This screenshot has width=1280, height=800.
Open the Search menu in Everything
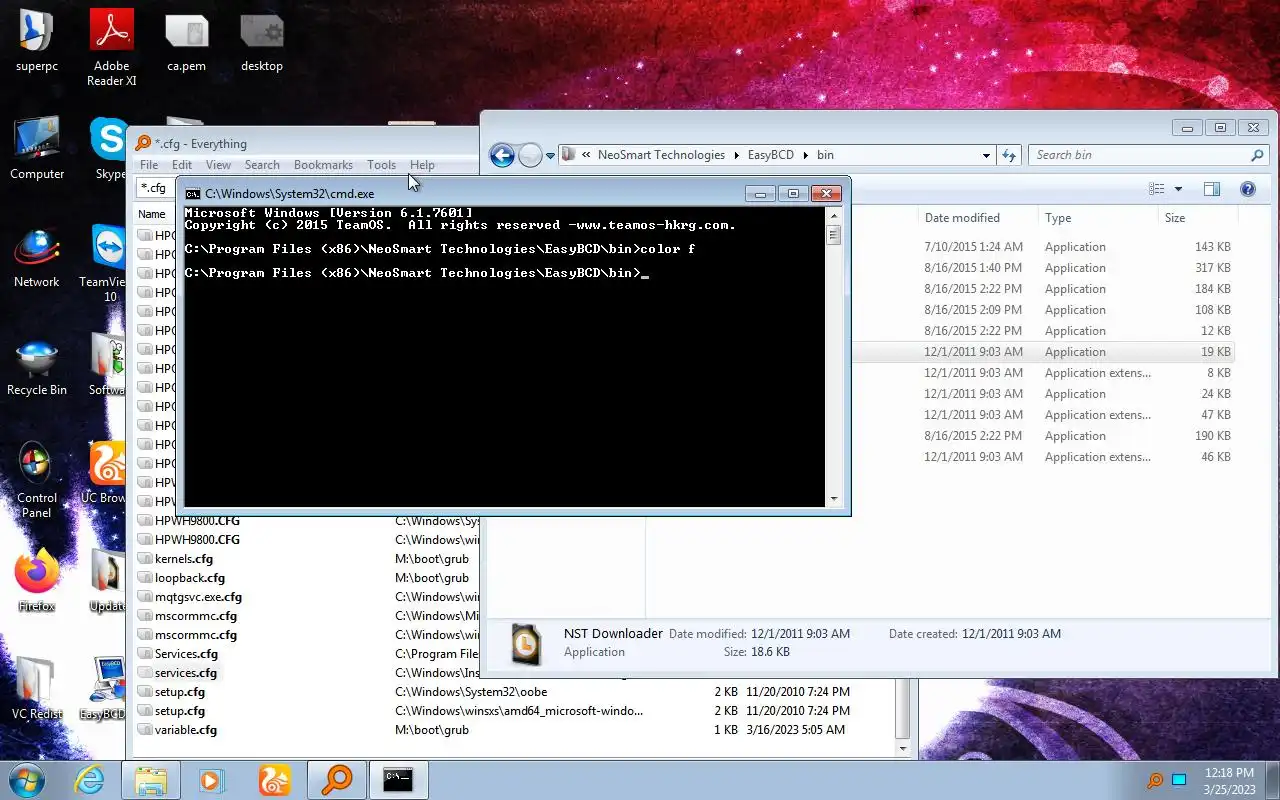[x=262, y=165]
